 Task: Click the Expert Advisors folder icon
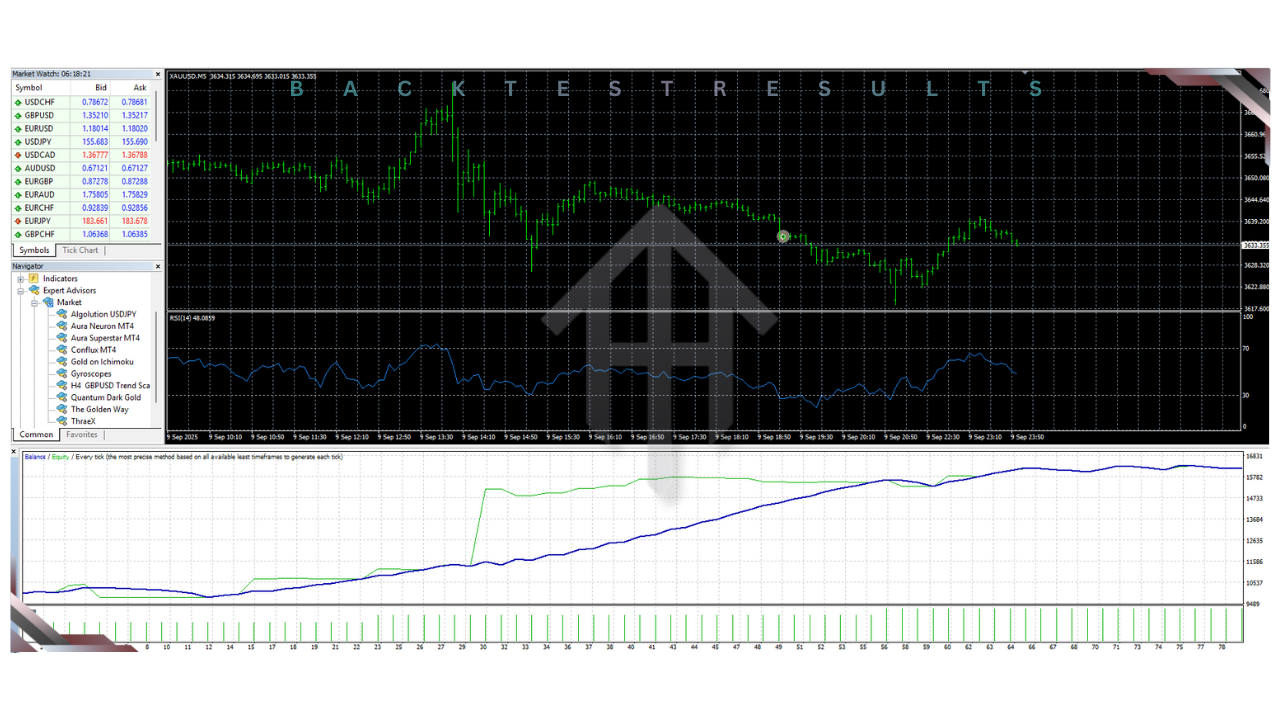pyautogui.click(x=34, y=290)
